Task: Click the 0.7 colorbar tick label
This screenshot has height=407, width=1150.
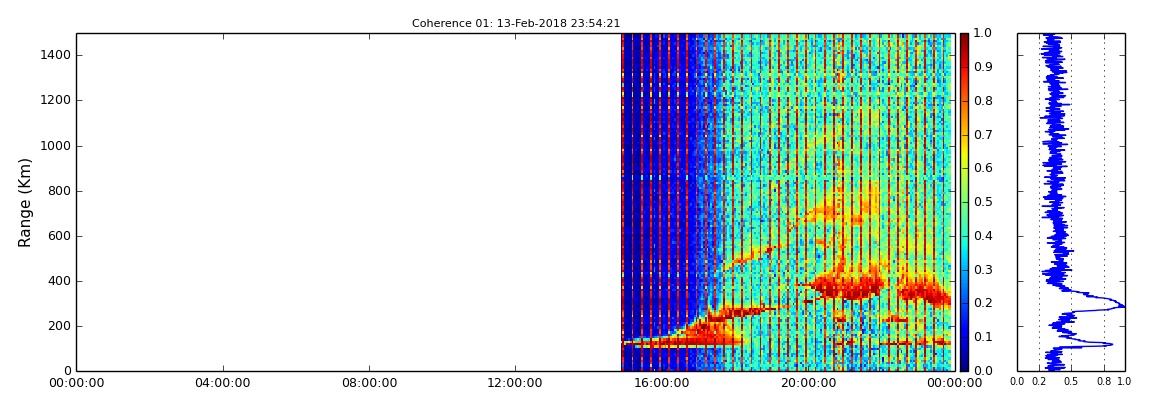Action: (x=981, y=135)
